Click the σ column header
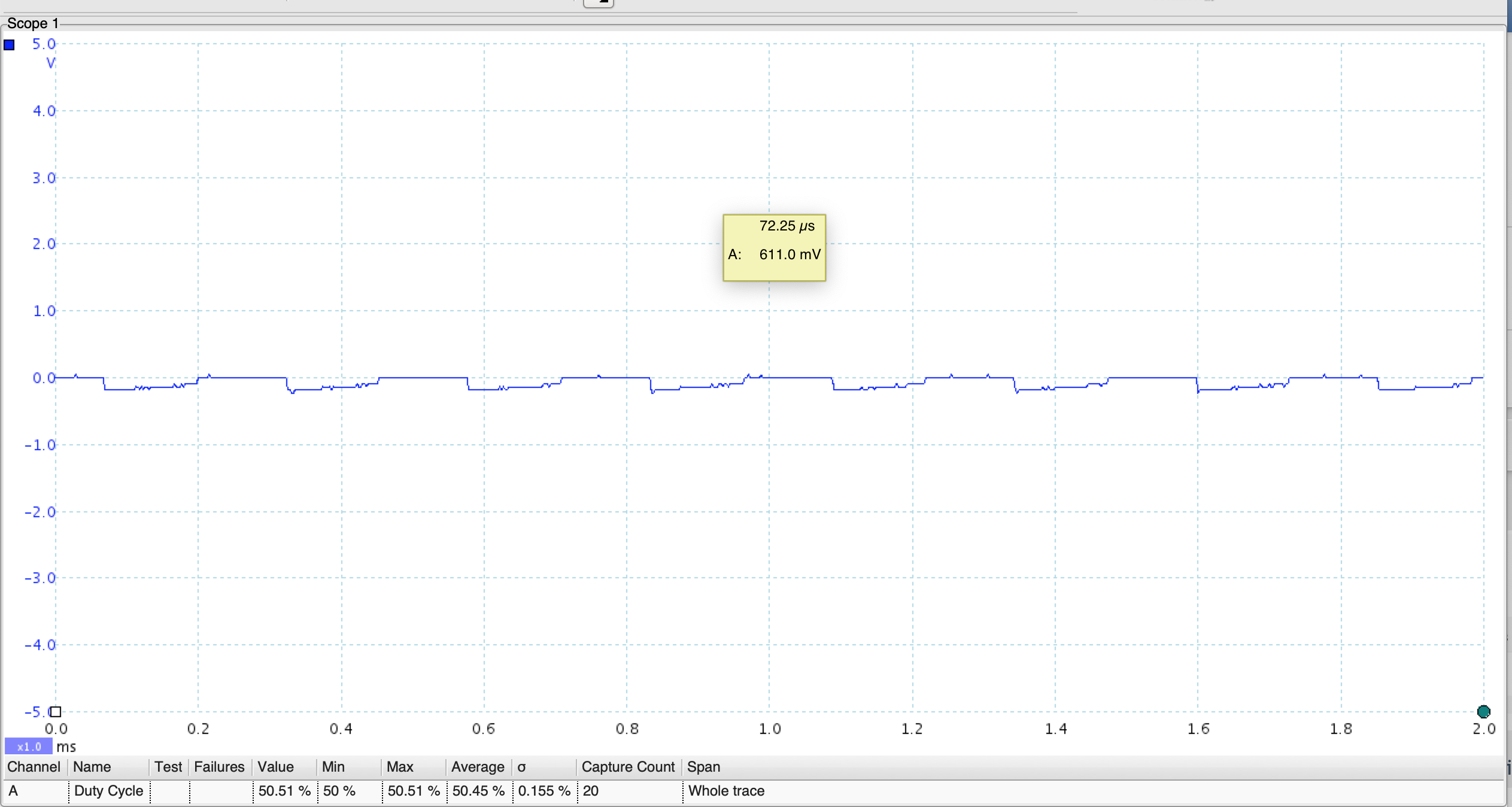The height and width of the screenshot is (807, 1512). point(522,767)
